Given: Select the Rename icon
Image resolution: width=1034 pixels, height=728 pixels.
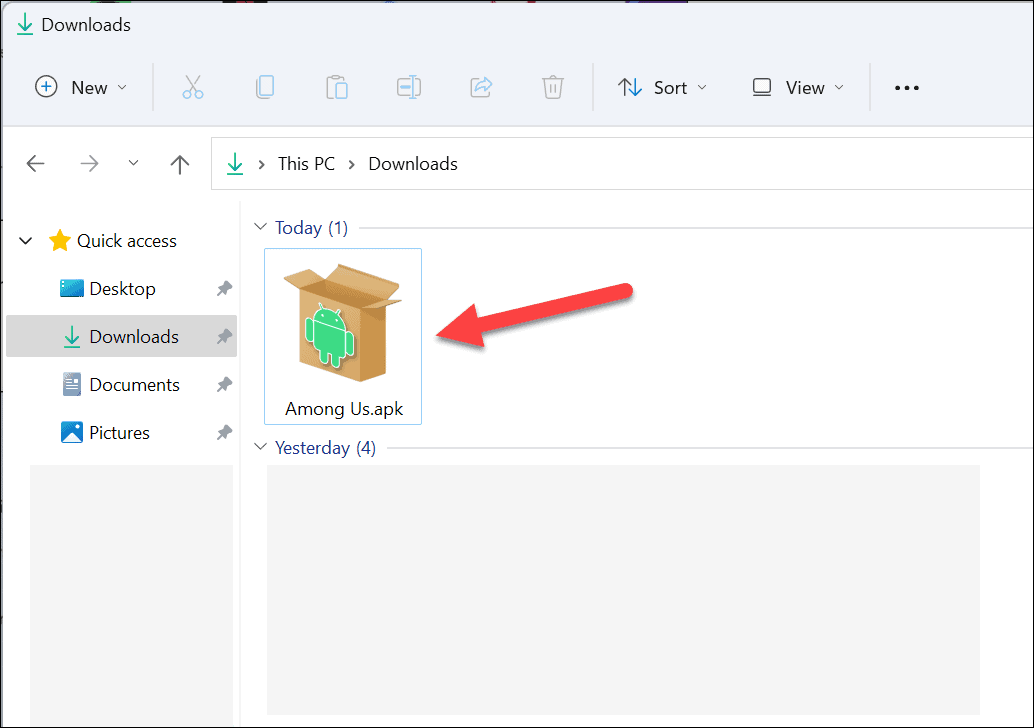Looking at the screenshot, I should coord(409,87).
